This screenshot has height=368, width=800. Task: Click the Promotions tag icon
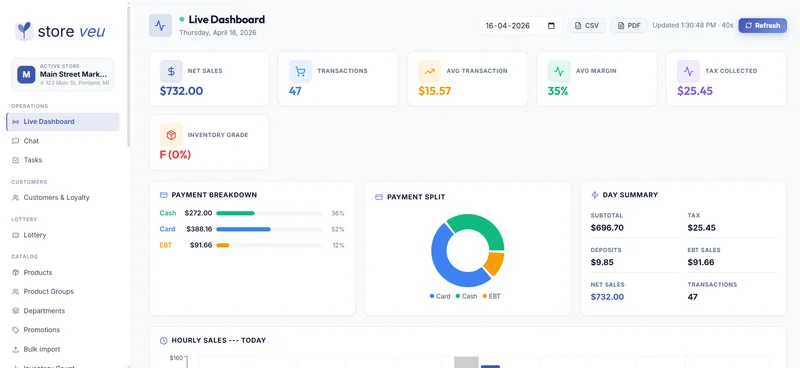coord(15,330)
